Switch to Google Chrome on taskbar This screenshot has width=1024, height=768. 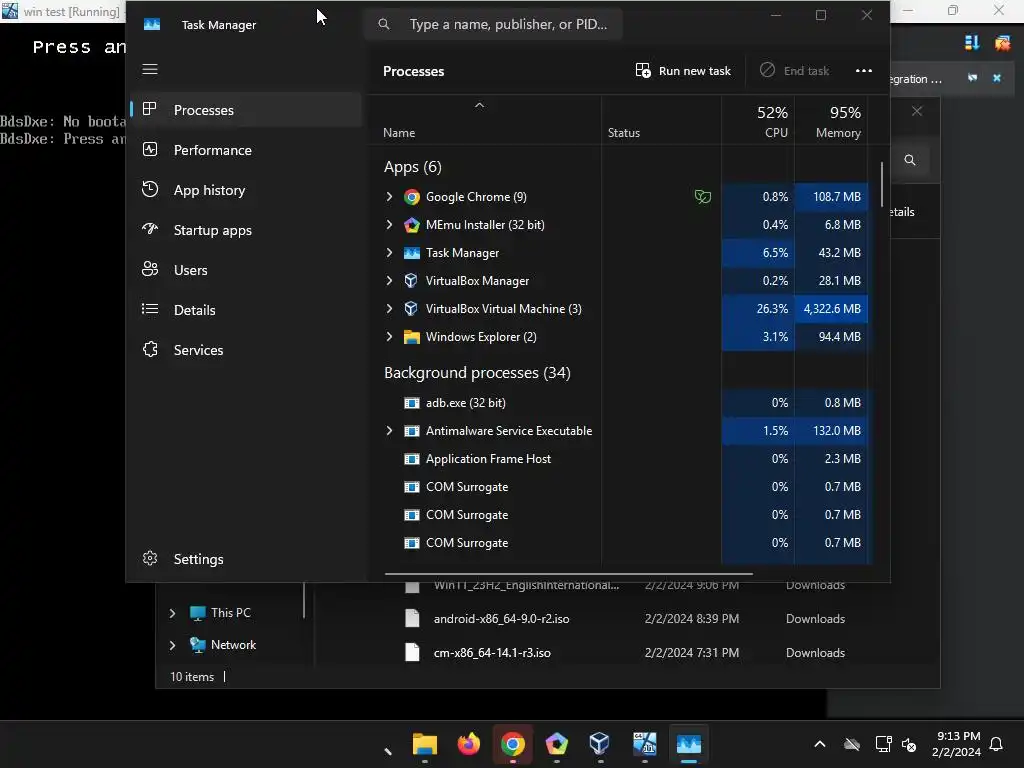pos(513,744)
